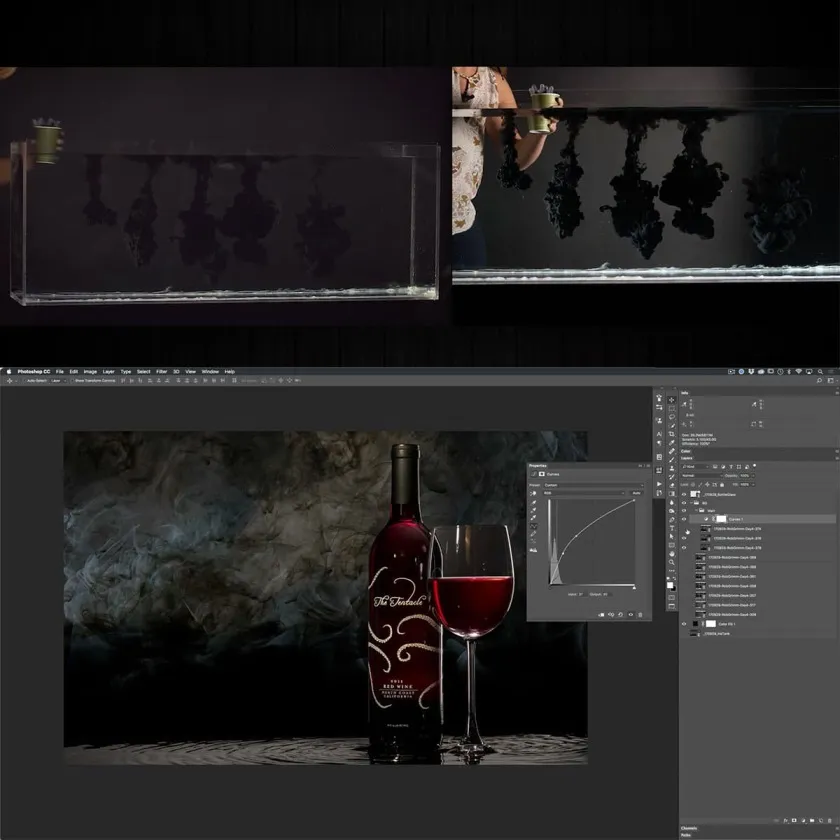The width and height of the screenshot is (840, 840).
Task: Toggle visibility of the BottleGlass layer
Action: coord(685,494)
